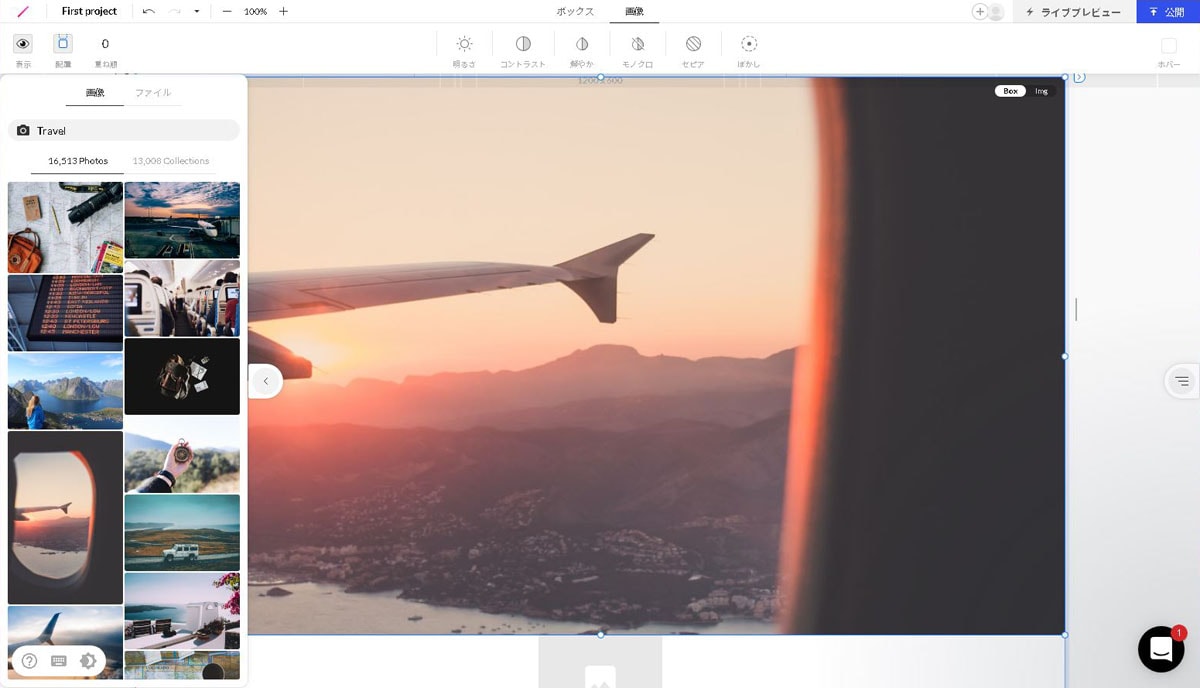Apply the monochrome (モノクロ) filter

click(x=637, y=44)
